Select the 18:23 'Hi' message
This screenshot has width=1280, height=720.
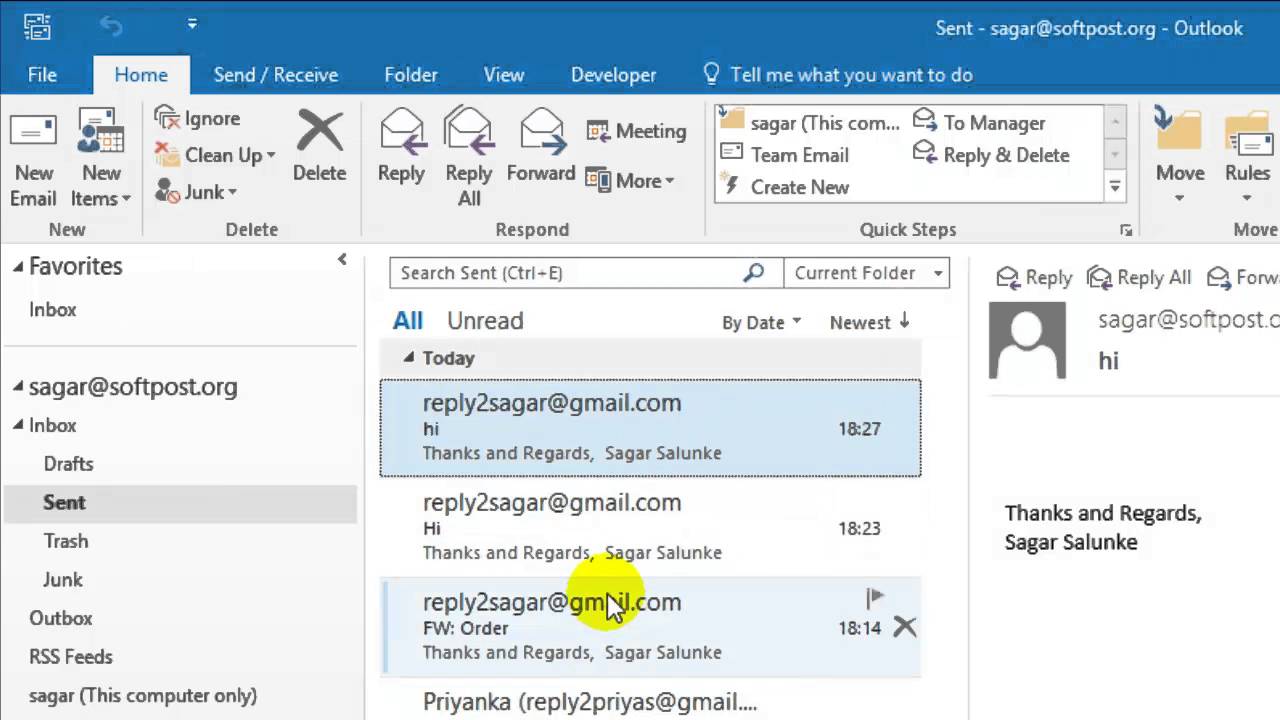pos(650,527)
